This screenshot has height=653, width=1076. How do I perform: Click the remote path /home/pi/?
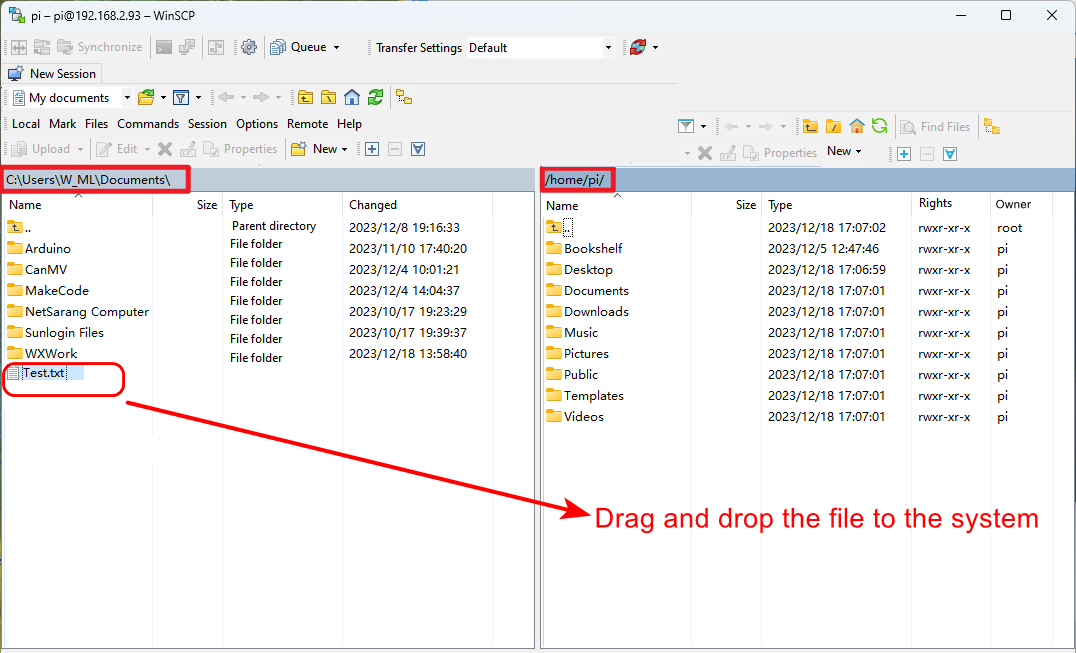click(574, 180)
